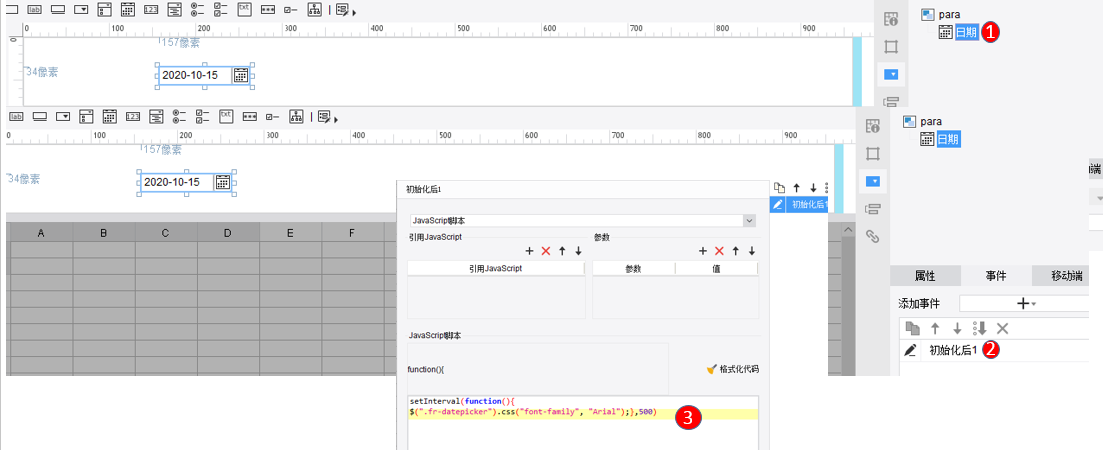This screenshot has height=450, width=1106.
Task: Select the label widget in the lower toolbar
Action: 16,116
